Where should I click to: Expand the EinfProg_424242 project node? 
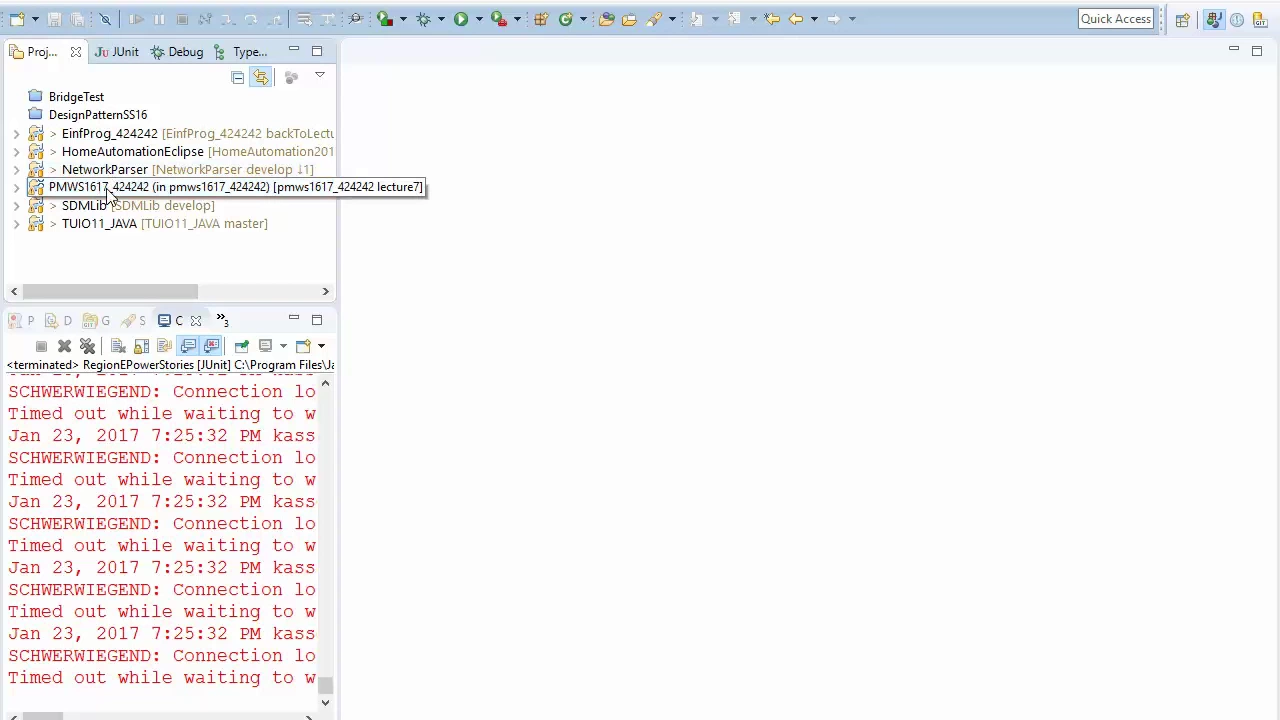(x=16, y=134)
